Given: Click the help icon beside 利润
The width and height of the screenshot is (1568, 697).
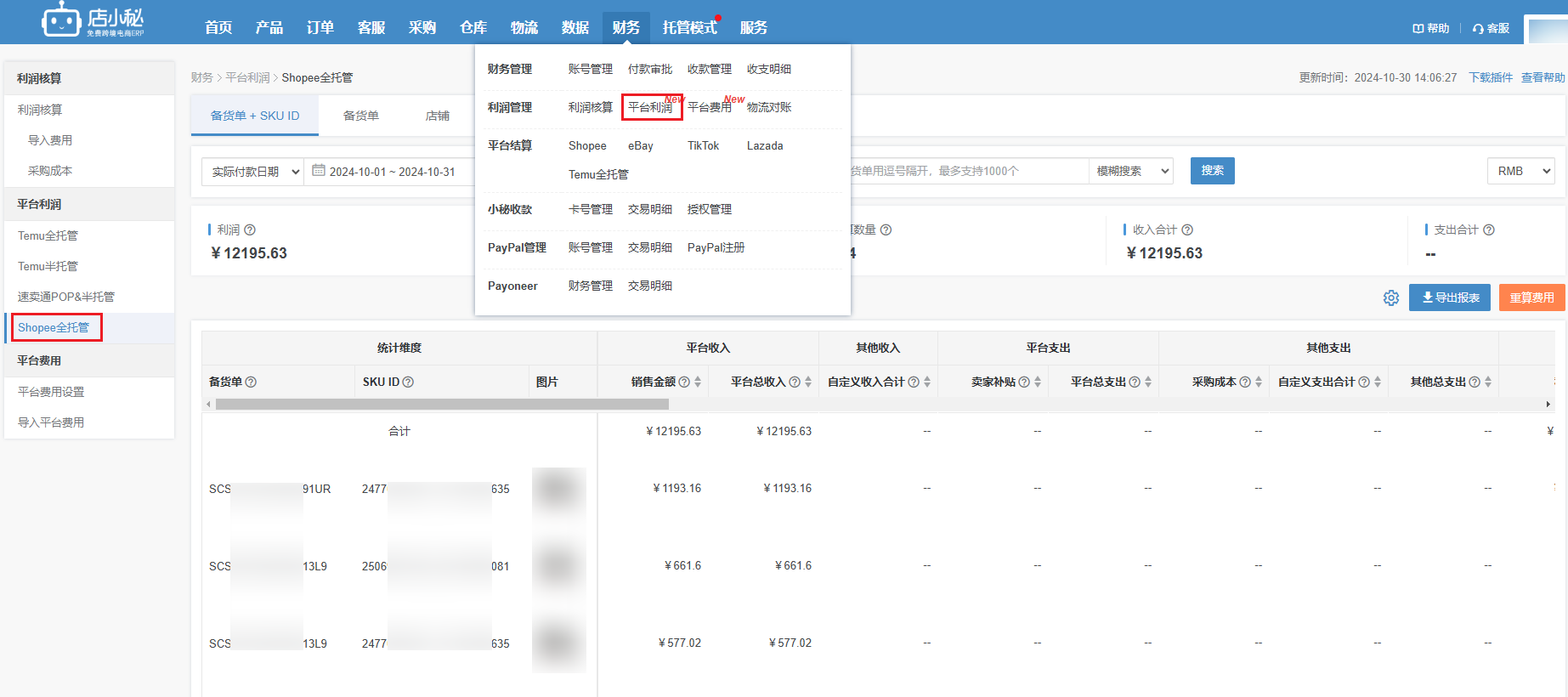Looking at the screenshot, I should tap(250, 229).
